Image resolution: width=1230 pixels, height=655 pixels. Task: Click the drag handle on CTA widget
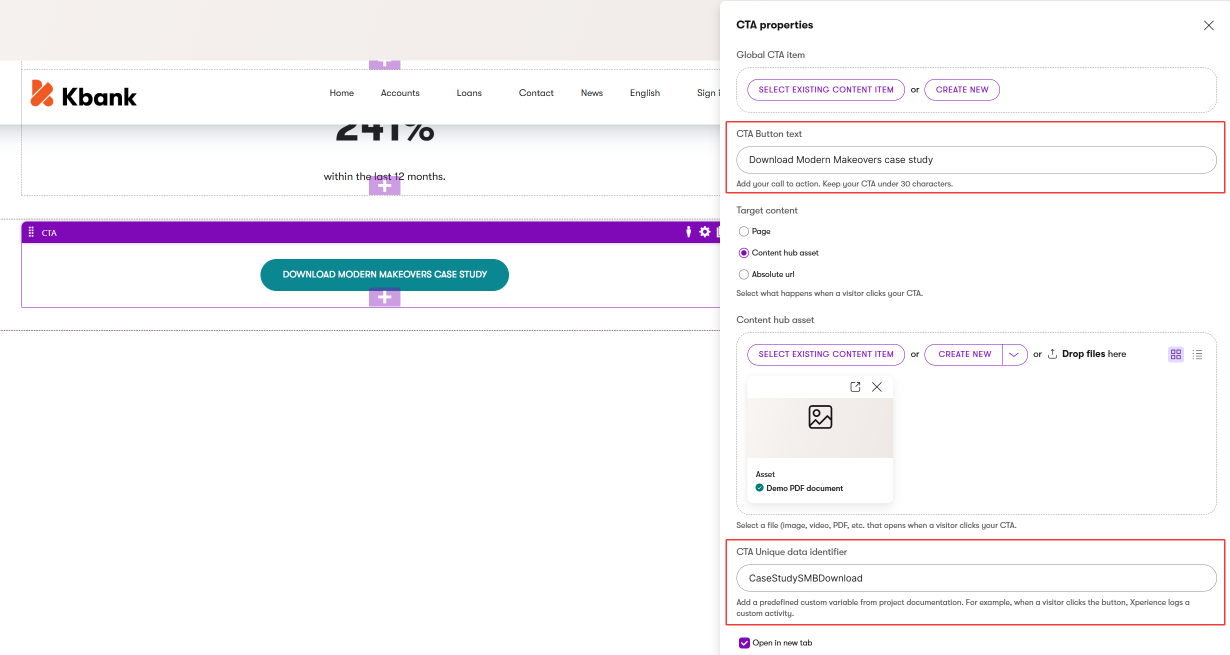click(31, 231)
